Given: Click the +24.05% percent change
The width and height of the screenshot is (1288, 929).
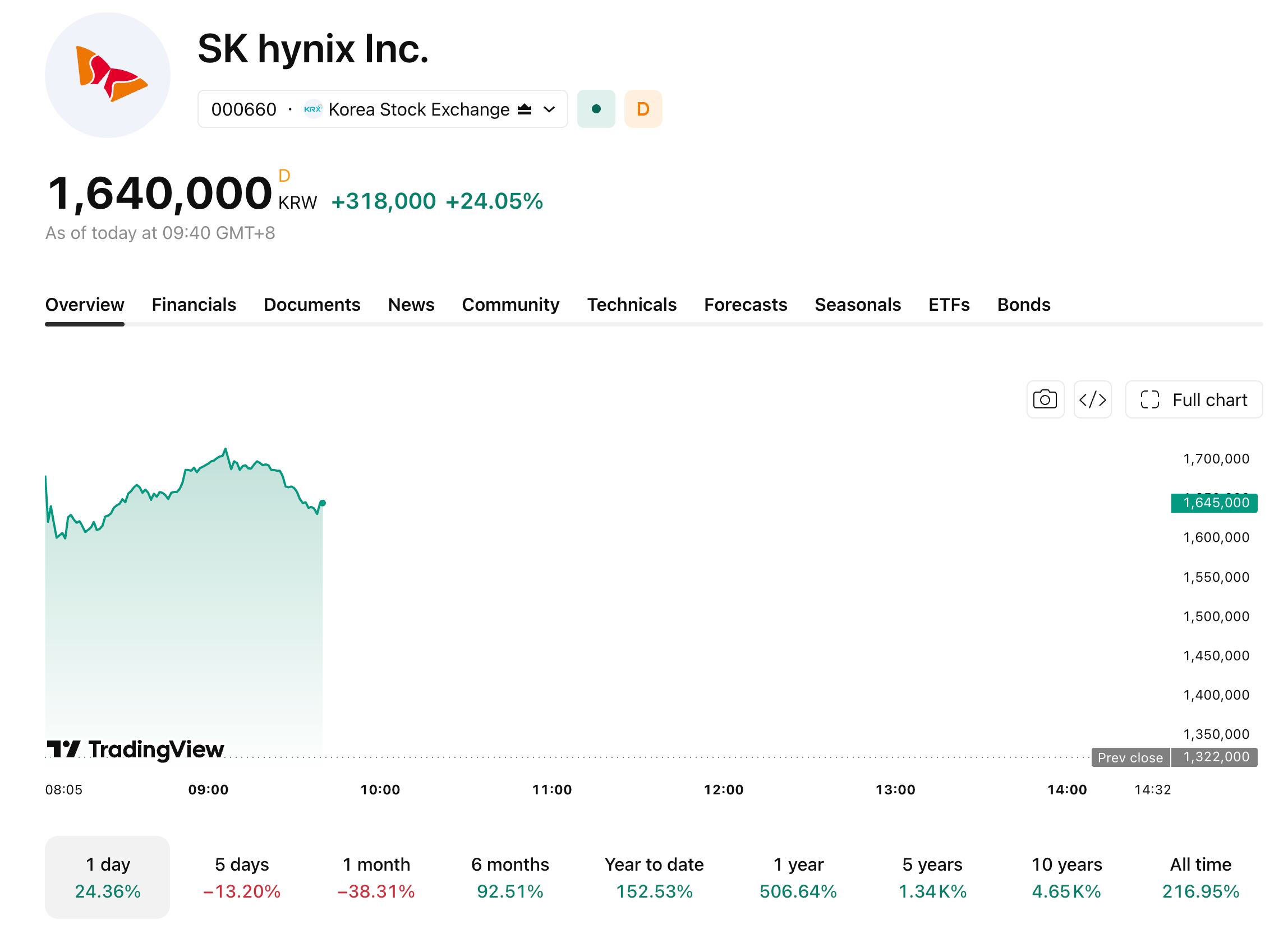Looking at the screenshot, I should 494,201.
